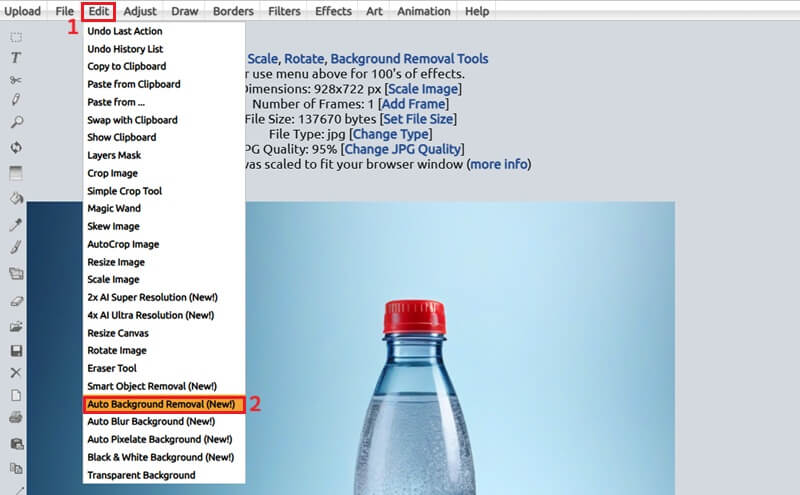Select Magic Wand in the Edit menu
This screenshot has height=495, width=800.
point(114,208)
